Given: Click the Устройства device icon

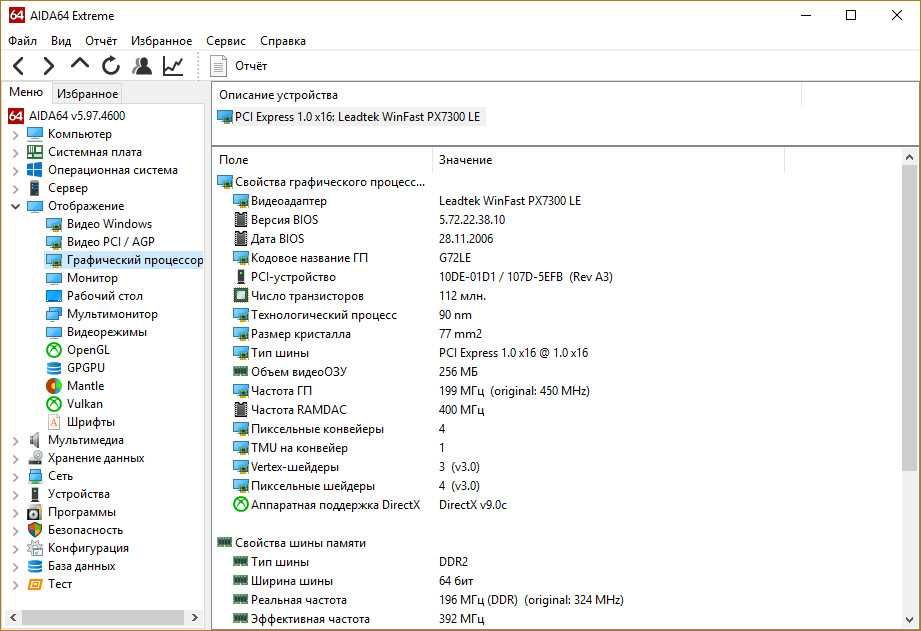Looking at the screenshot, I should click(35, 494).
